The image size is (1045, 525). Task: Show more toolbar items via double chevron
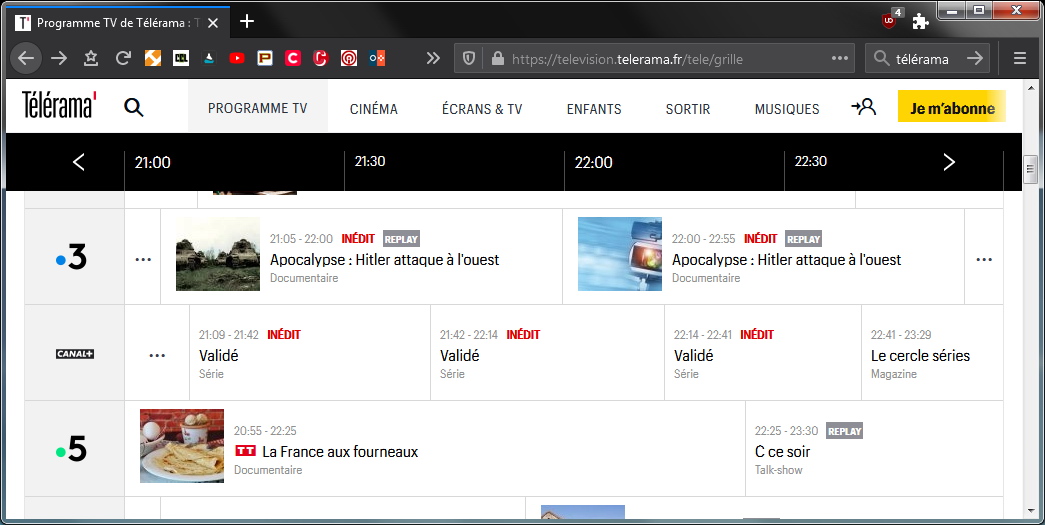pos(433,58)
